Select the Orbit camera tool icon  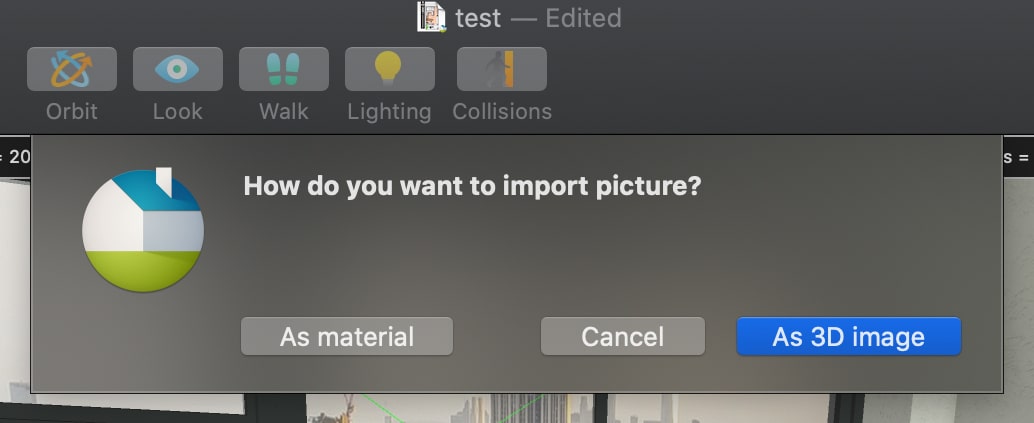coord(72,69)
